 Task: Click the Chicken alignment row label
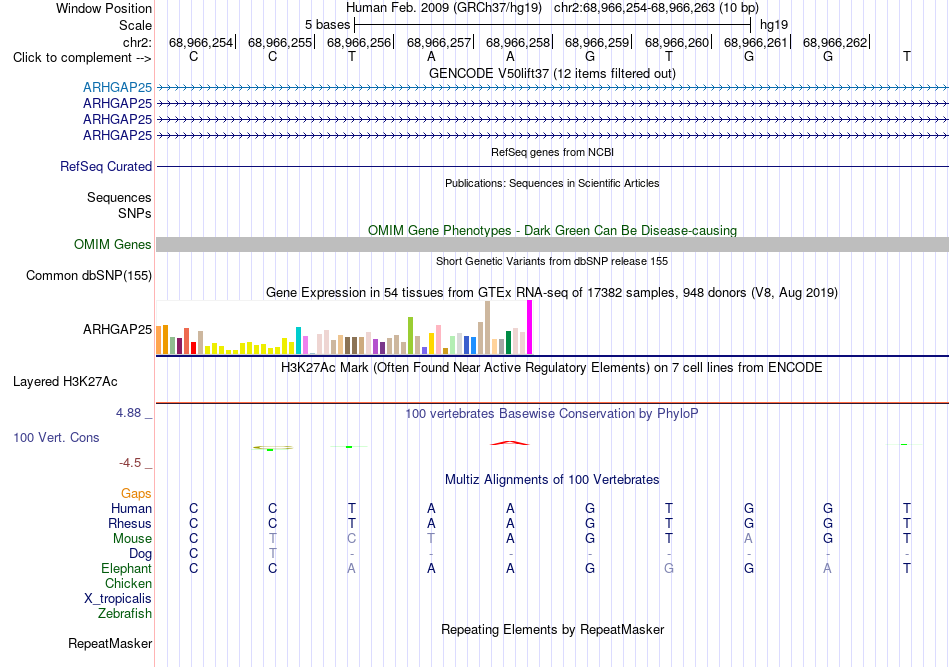[128, 583]
